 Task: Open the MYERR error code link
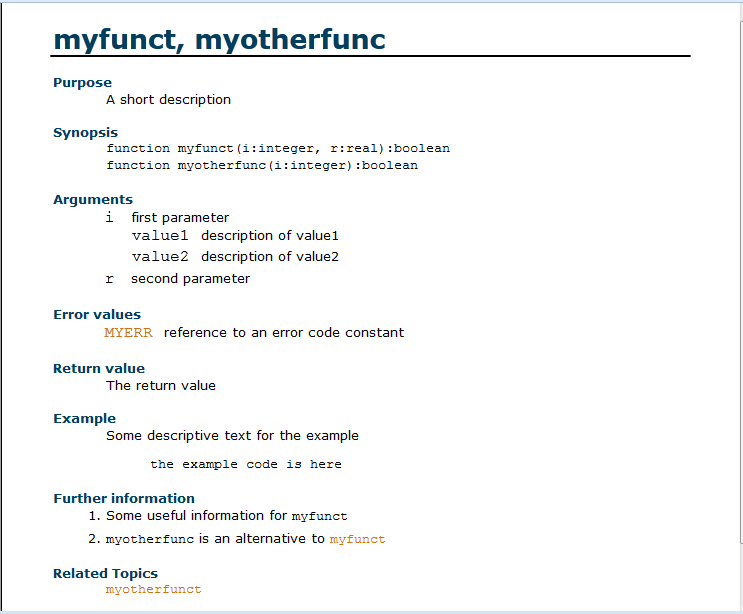tap(128, 332)
